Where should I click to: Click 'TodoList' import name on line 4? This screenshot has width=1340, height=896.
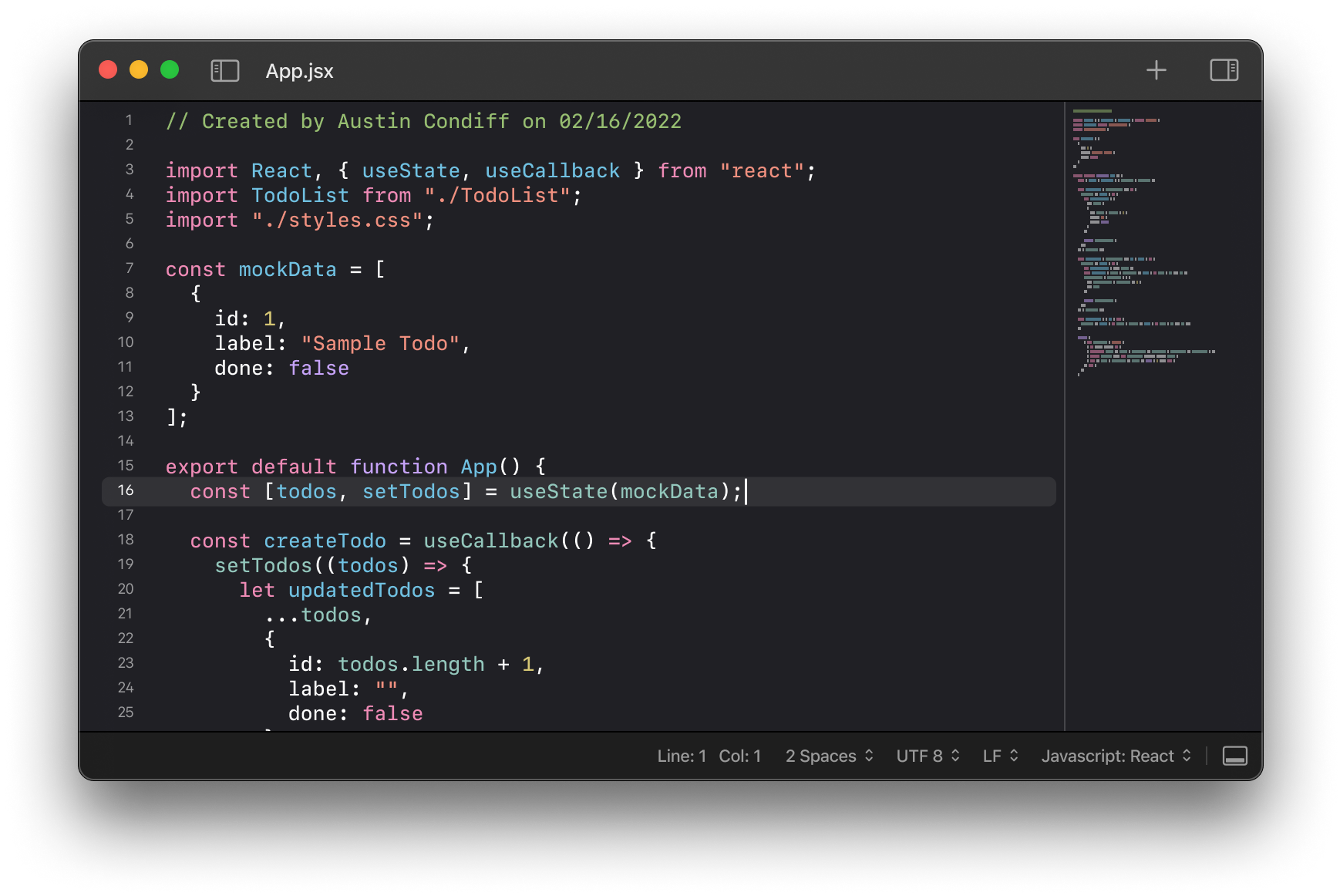tap(300, 195)
